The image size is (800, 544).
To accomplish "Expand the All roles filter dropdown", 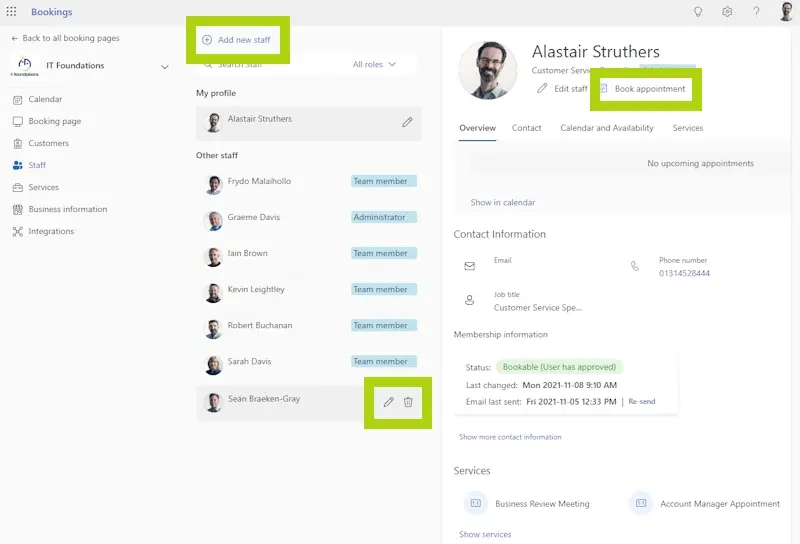I will tap(374, 65).
